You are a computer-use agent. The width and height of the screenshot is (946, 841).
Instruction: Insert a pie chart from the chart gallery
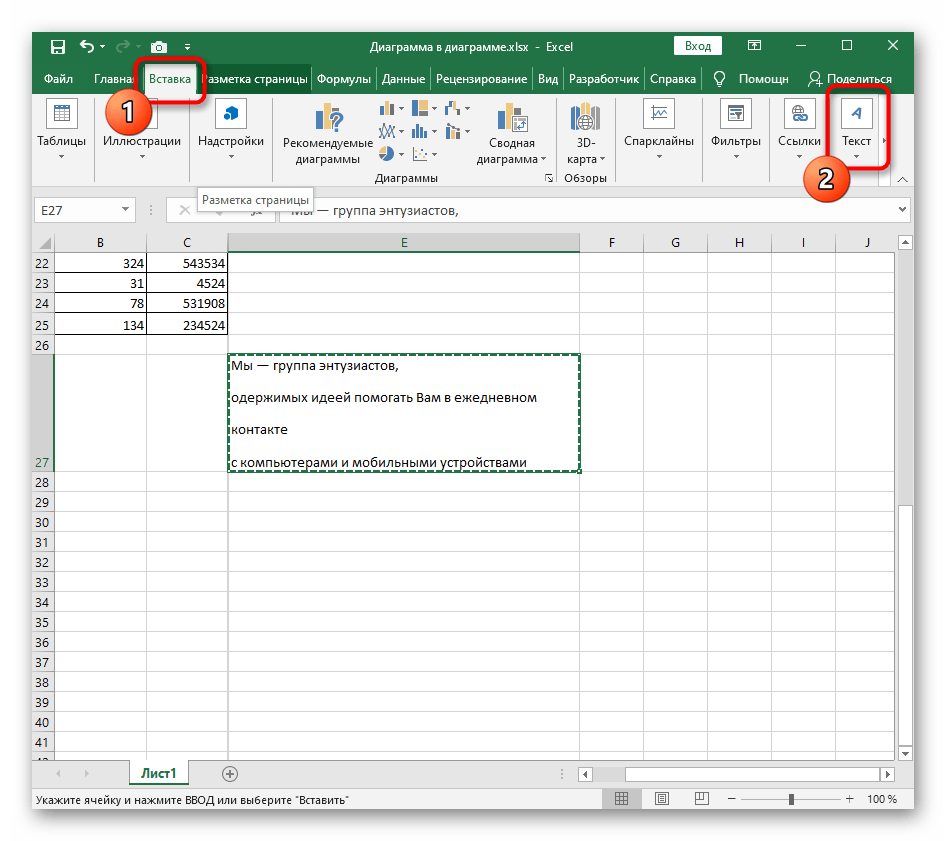(x=387, y=154)
